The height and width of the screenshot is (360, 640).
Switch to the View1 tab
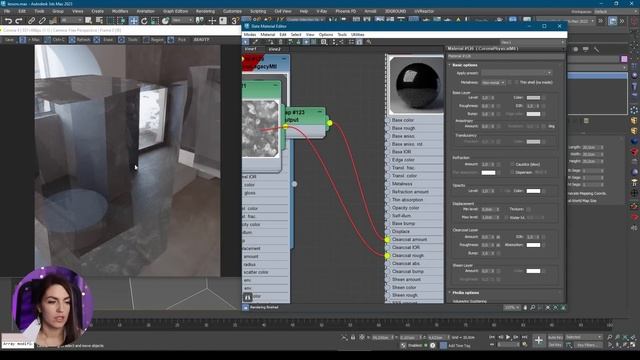(x=251, y=49)
